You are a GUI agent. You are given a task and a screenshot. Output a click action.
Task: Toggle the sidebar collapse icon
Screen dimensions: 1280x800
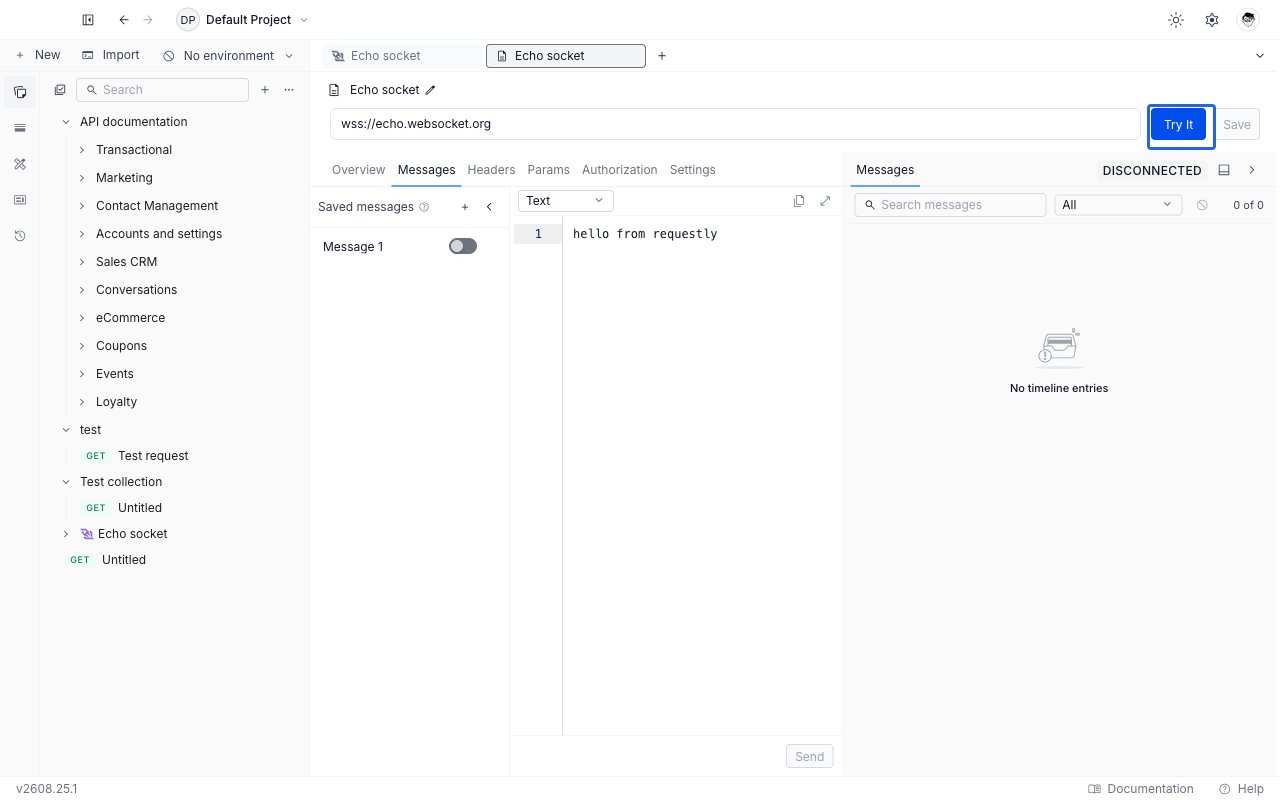(88, 20)
